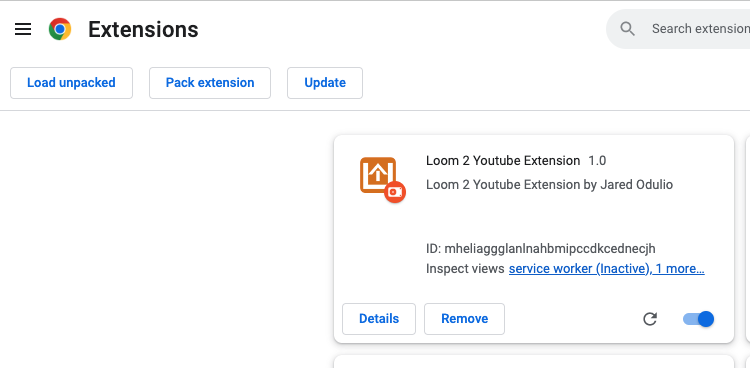Open Details for Loom 2 Youtube Extension
This screenshot has height=368, width=750.
coord(379,319)
